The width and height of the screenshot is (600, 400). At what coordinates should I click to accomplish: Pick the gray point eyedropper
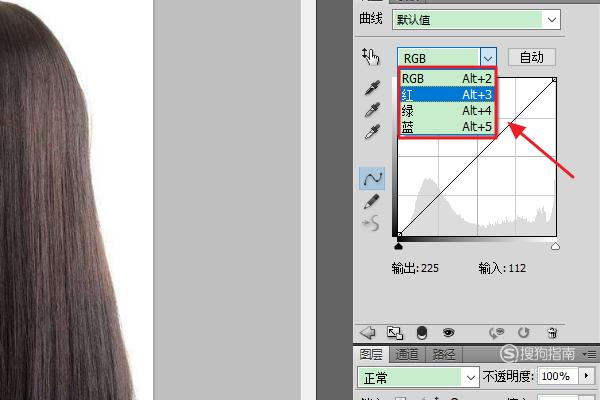pos(372,109)
